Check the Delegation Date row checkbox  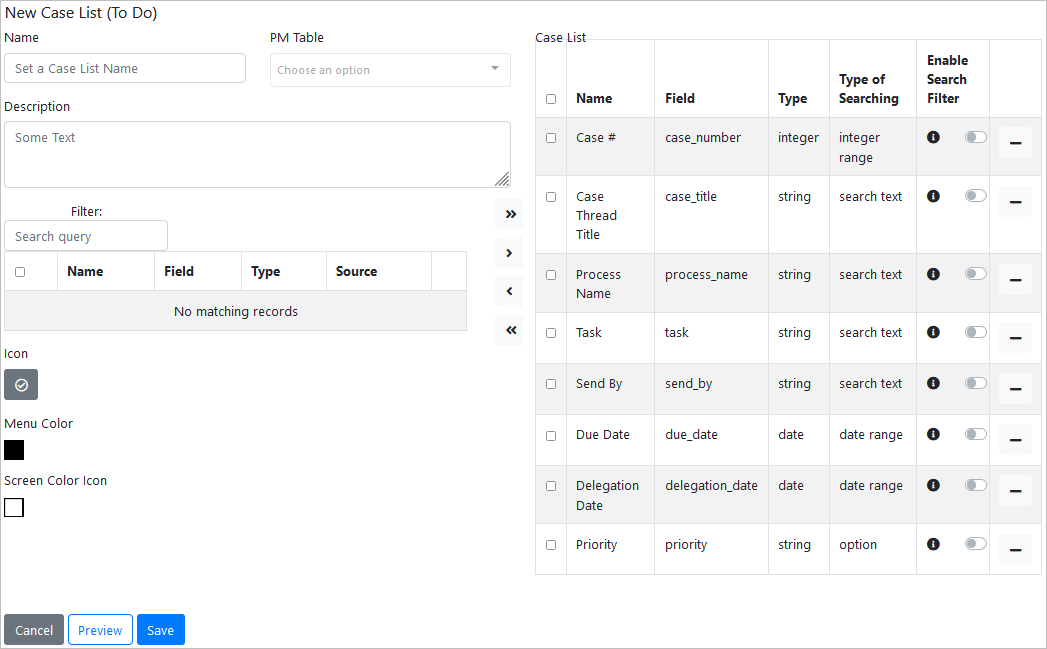[x=551, y=486]
